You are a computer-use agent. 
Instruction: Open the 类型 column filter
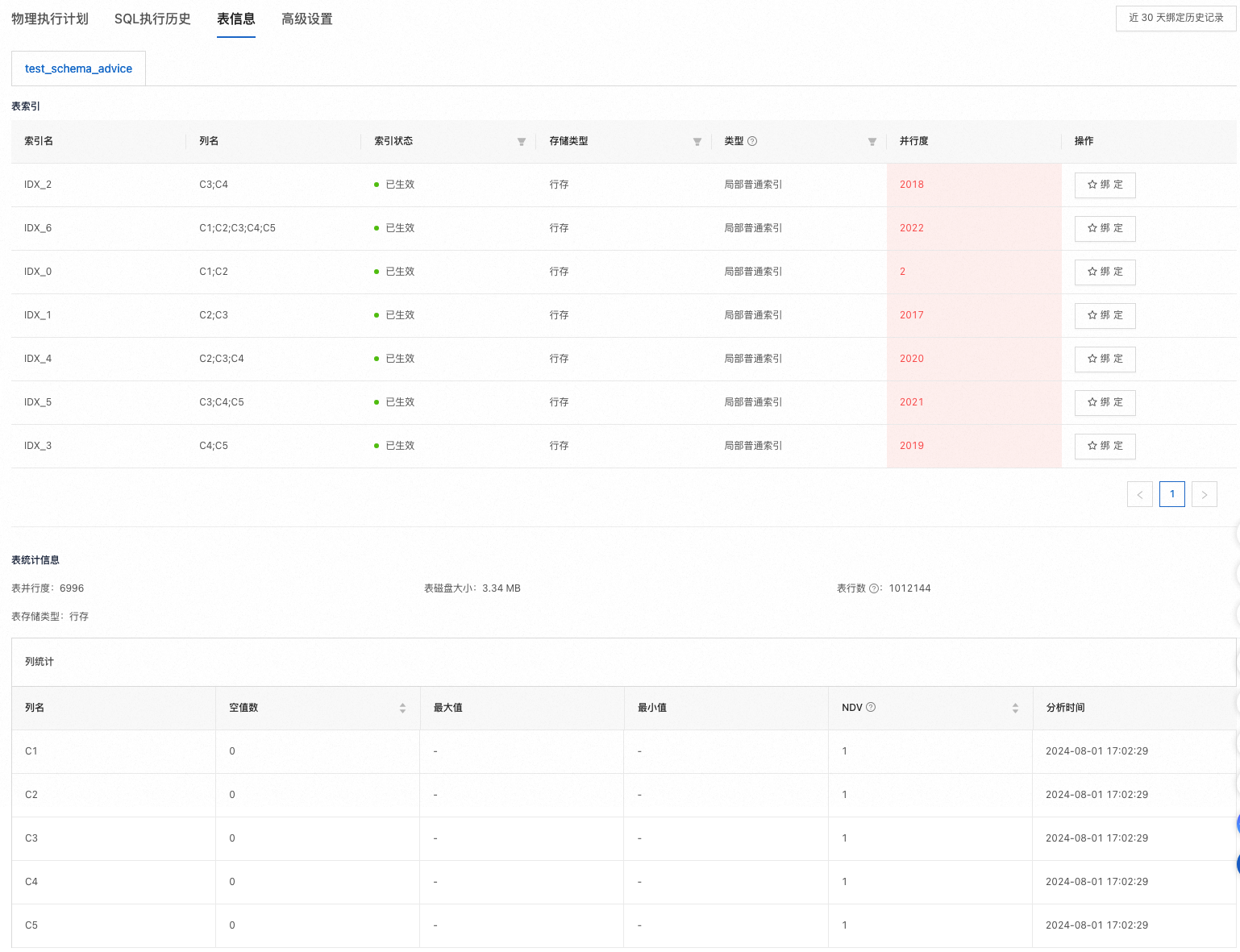click(x=872, y=142)
